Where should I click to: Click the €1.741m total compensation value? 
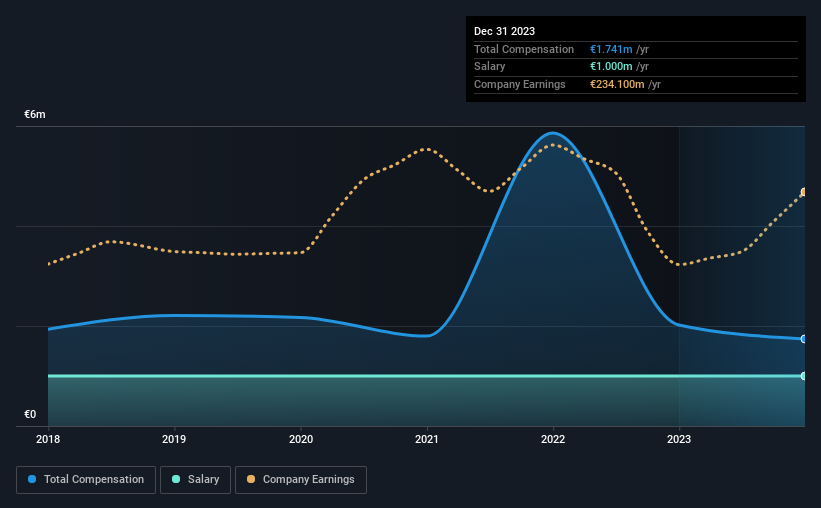[611, 49]
